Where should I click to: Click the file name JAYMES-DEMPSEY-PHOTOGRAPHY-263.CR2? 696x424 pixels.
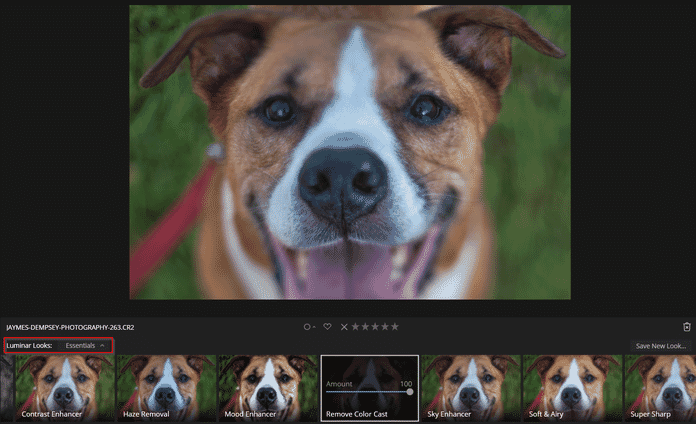70,328
